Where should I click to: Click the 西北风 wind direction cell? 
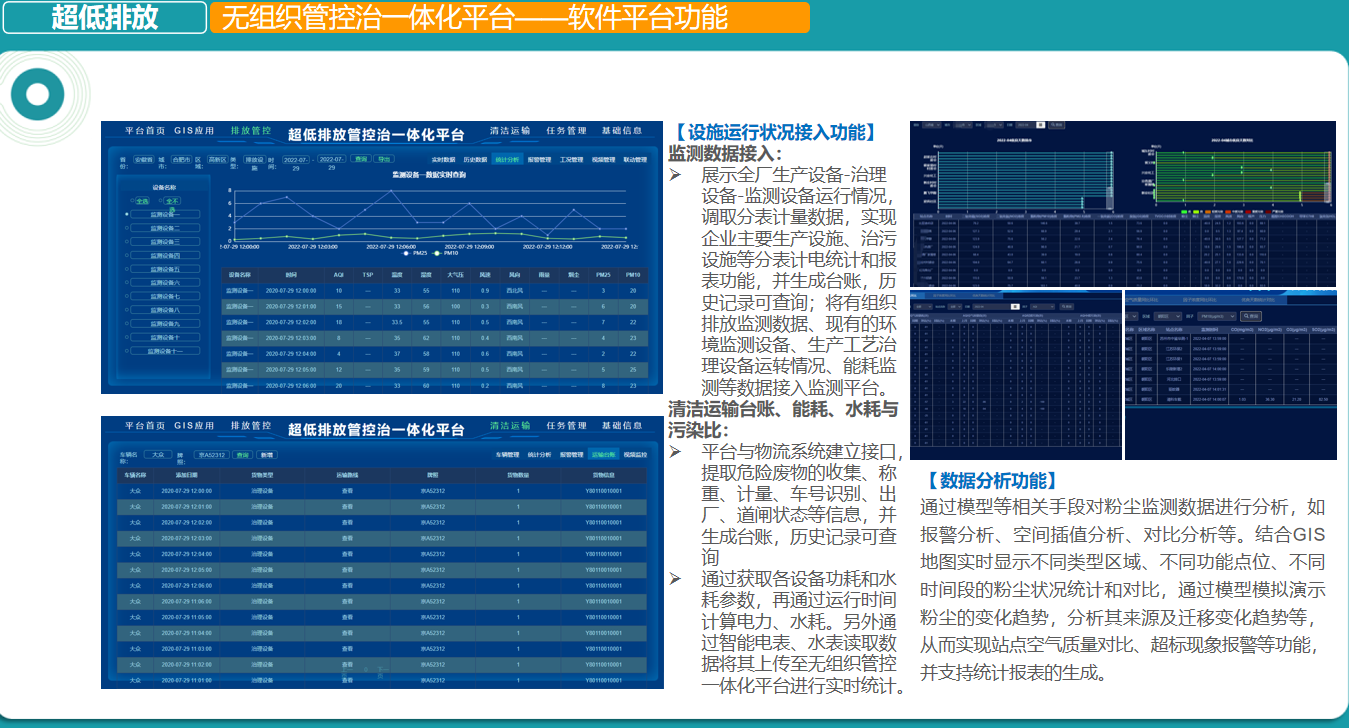point(515,291)
